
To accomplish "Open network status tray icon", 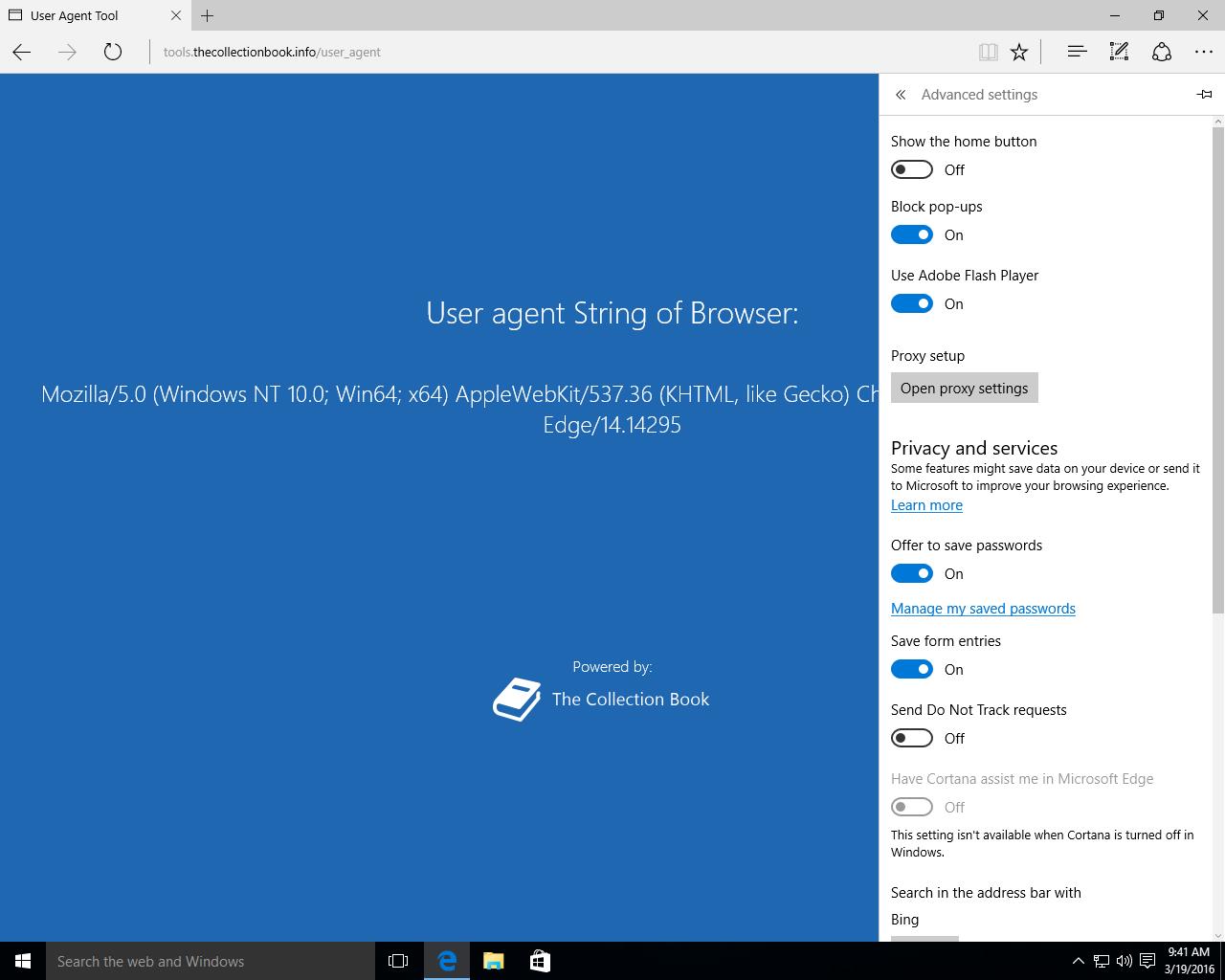I will click(x=1102, y=961).
